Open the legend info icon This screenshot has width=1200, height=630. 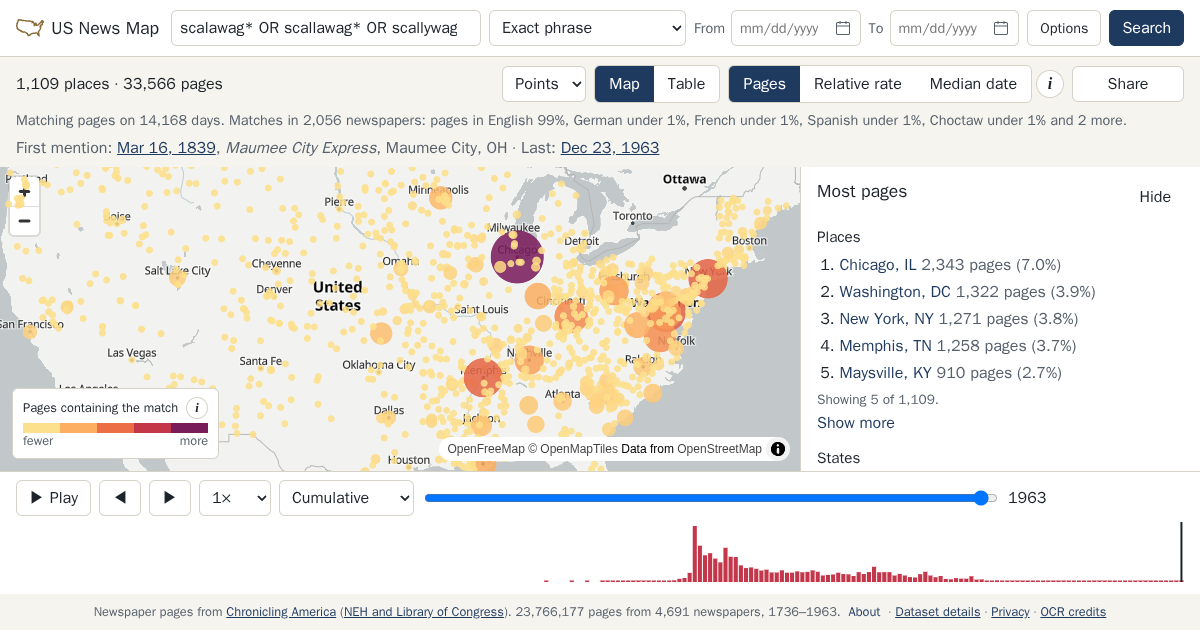click(x=197, y=408)
